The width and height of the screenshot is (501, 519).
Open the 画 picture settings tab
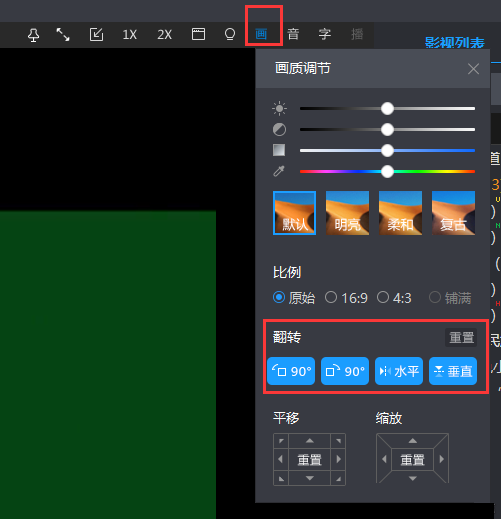point(261,34)
